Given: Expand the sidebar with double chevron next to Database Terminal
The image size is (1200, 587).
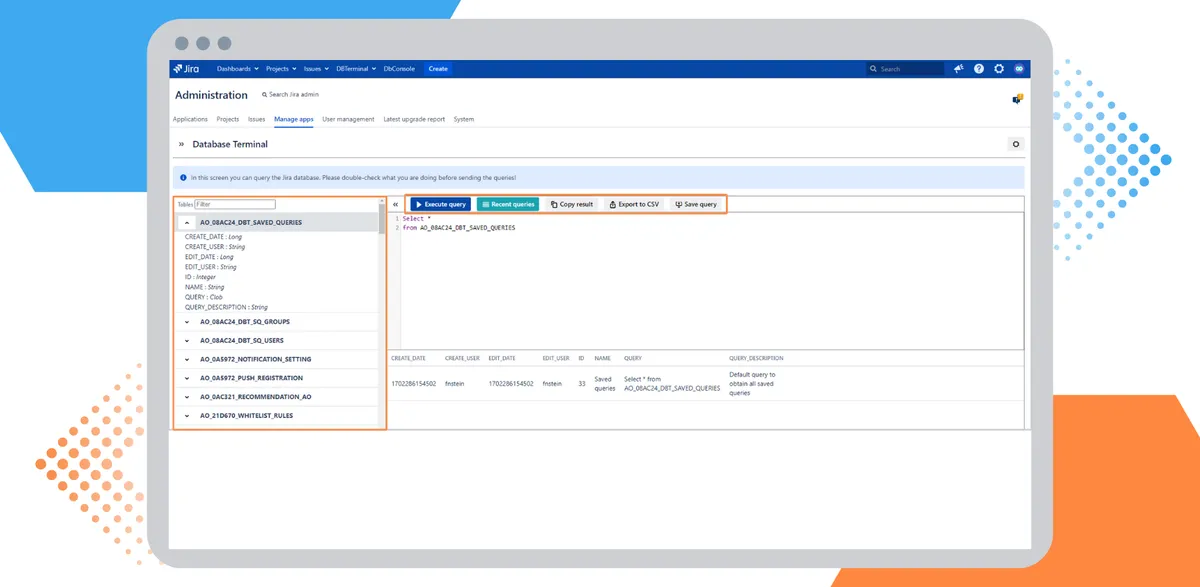Looking at the screenshot, I should (181, 144).
